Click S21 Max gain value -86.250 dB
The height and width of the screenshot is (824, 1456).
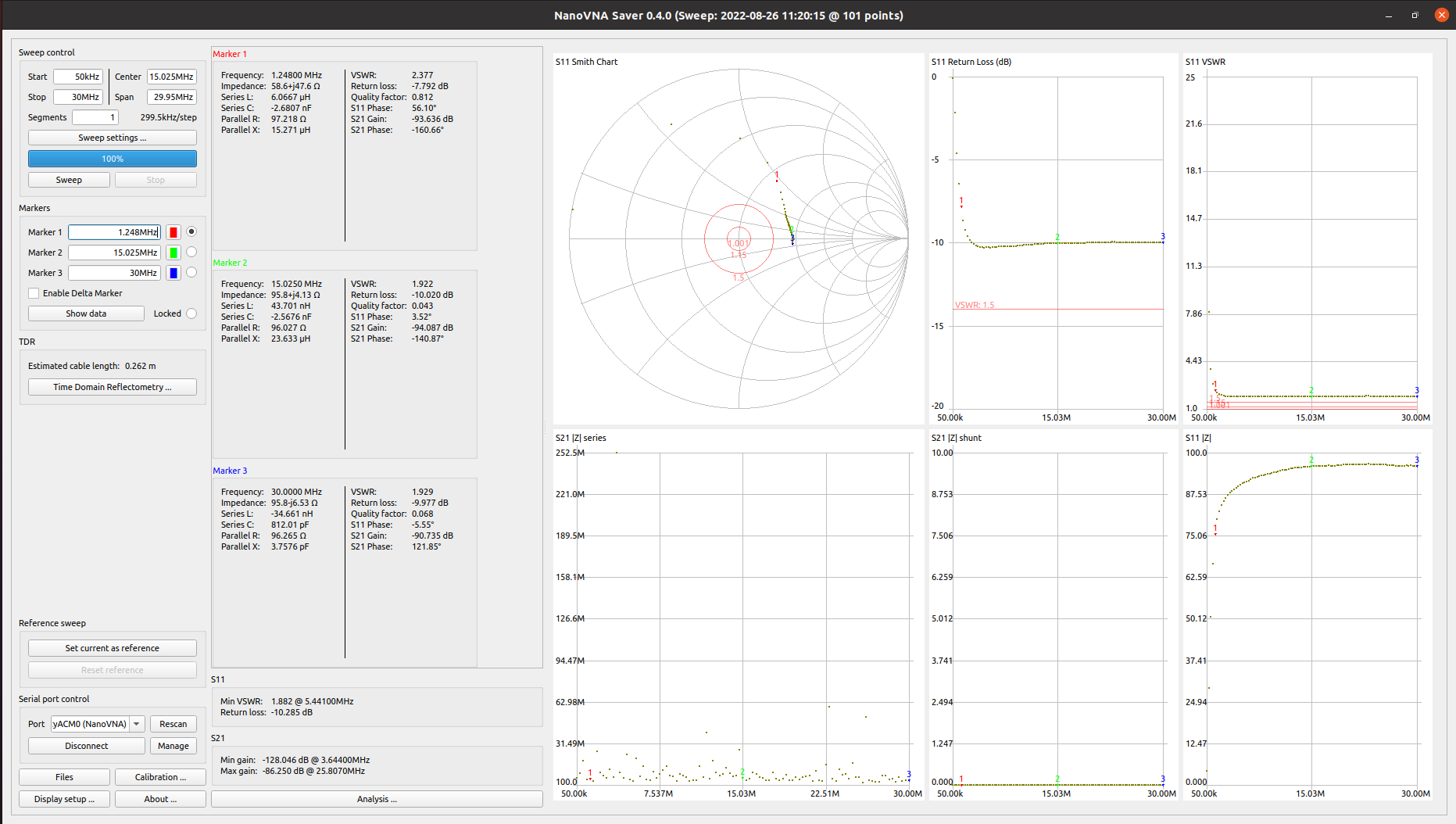point(313,771)
